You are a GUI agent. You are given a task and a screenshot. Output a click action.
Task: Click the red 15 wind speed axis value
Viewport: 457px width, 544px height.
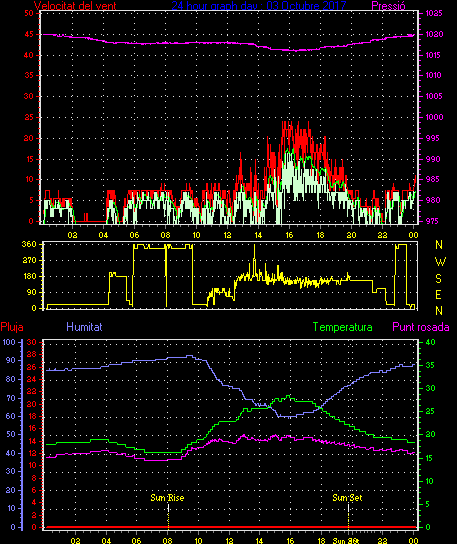(x=29, y=159)
